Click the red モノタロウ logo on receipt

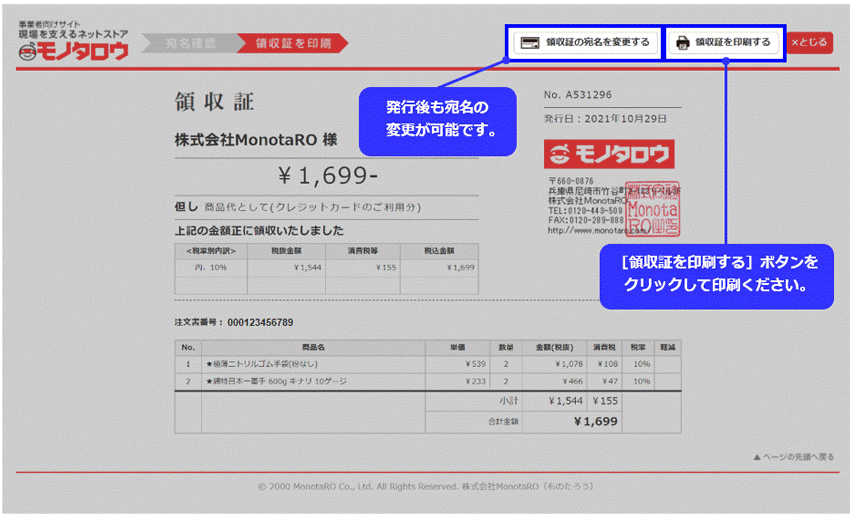click(x=609, y=154)
